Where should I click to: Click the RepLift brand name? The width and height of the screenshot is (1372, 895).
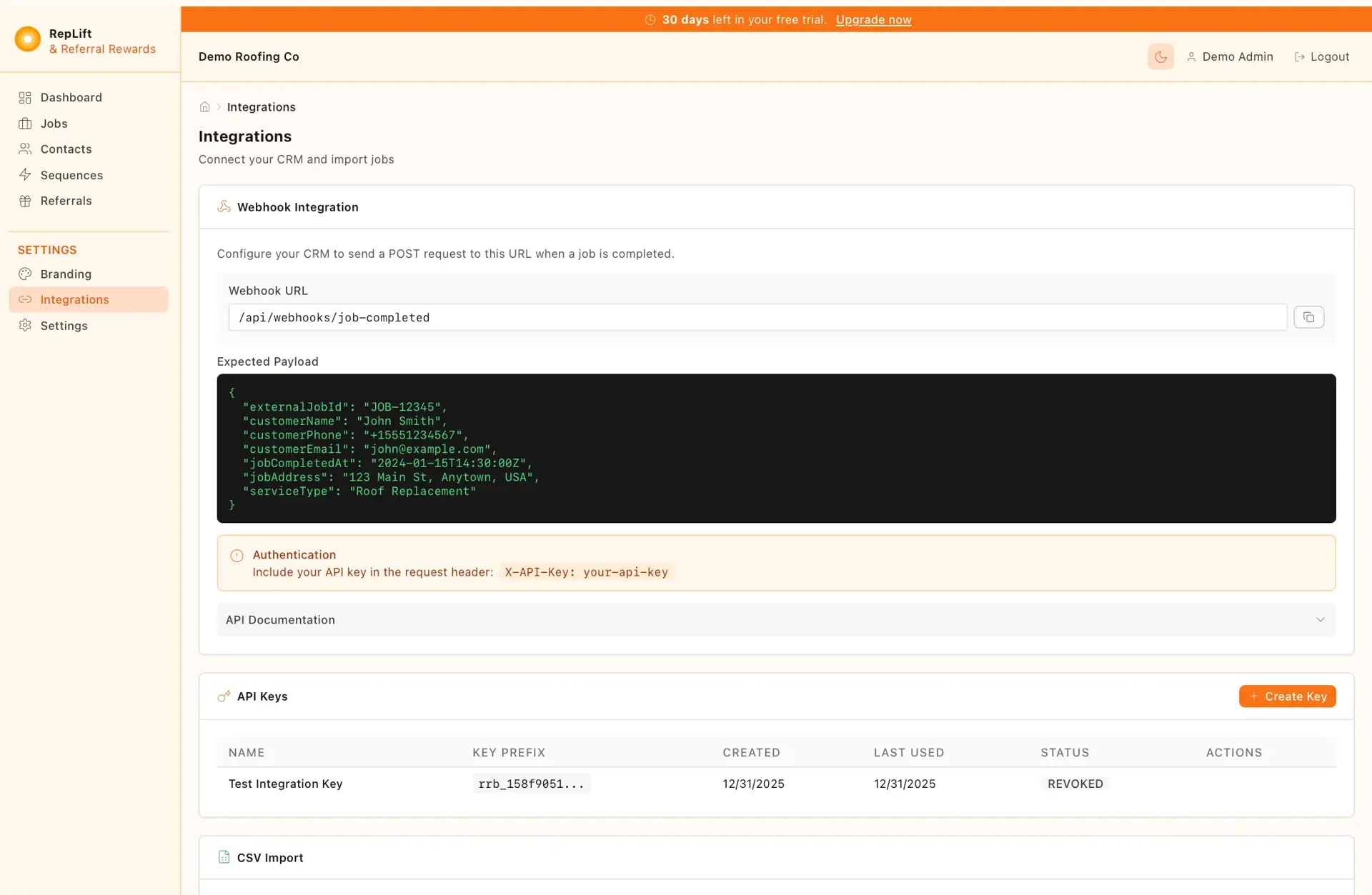point(70,34)
